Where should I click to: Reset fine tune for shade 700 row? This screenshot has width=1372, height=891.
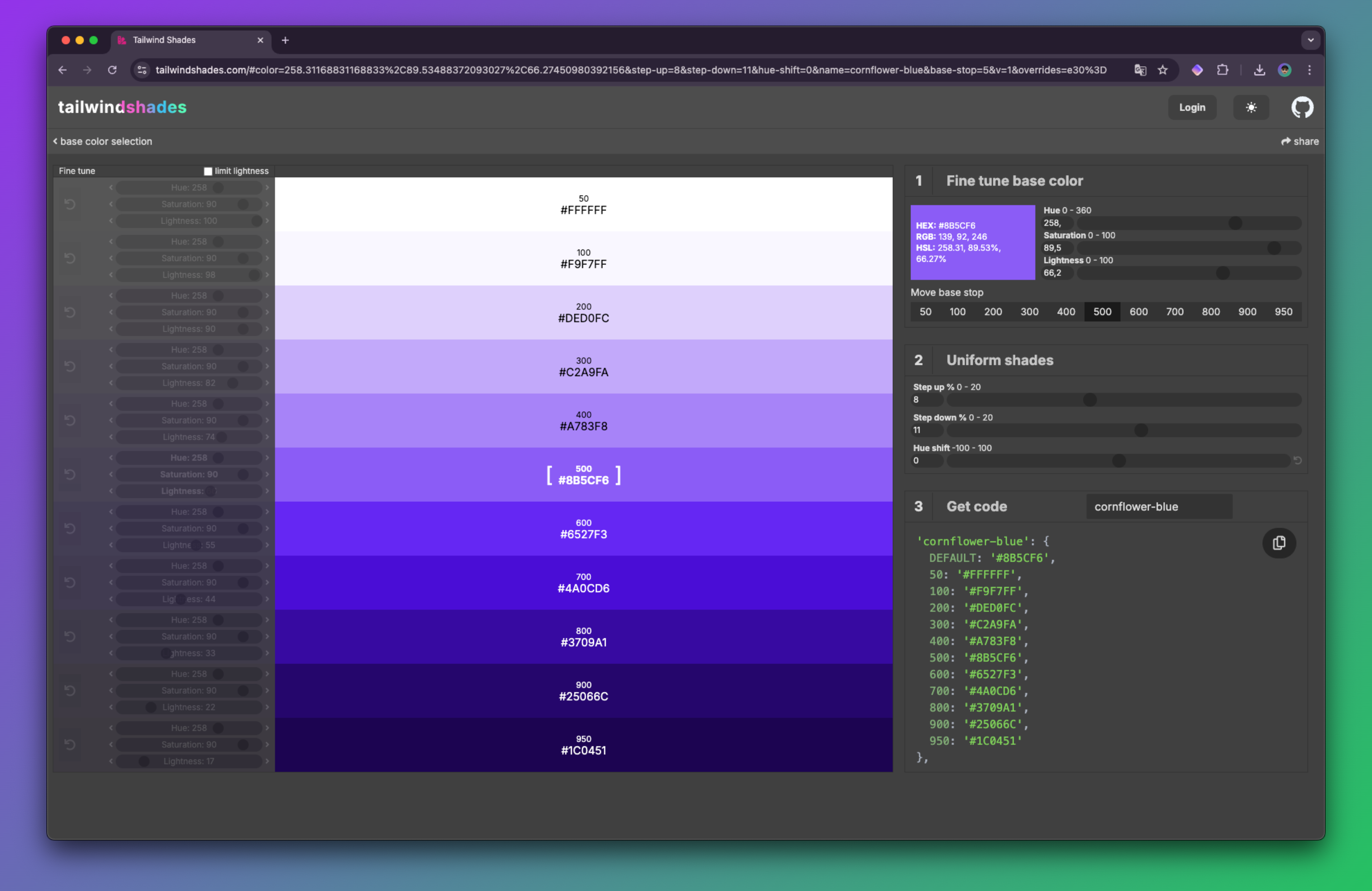coord(70,583)
